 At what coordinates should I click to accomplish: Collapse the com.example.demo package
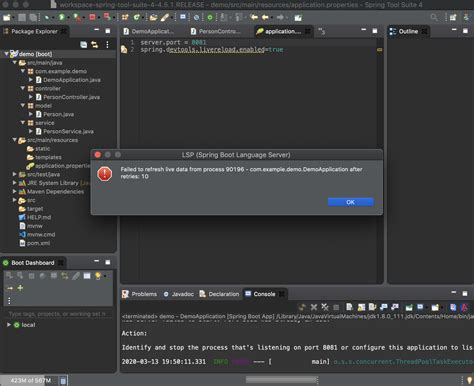[x=23, y=71]
